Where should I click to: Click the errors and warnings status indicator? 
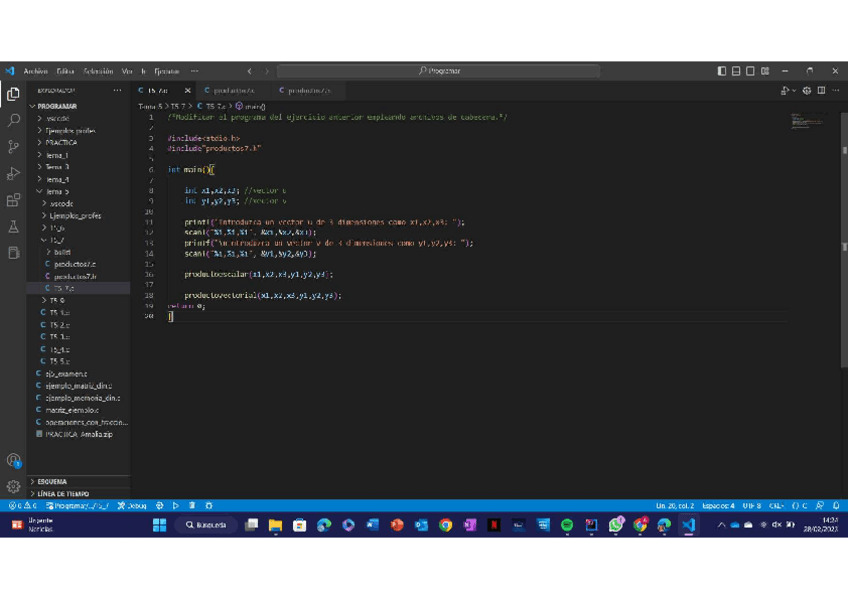[23, 506]
